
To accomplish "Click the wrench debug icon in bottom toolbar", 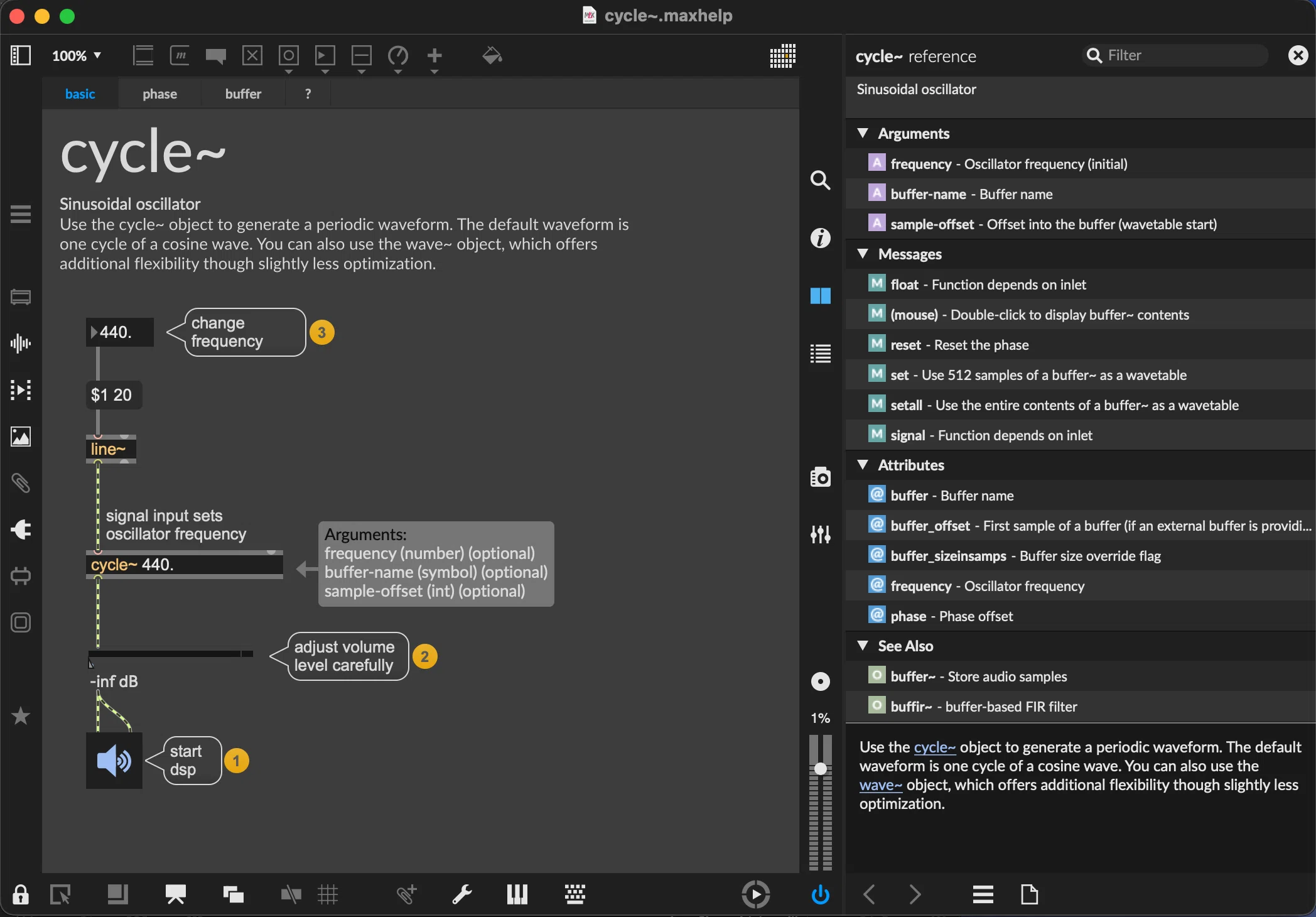I will 462,894.
